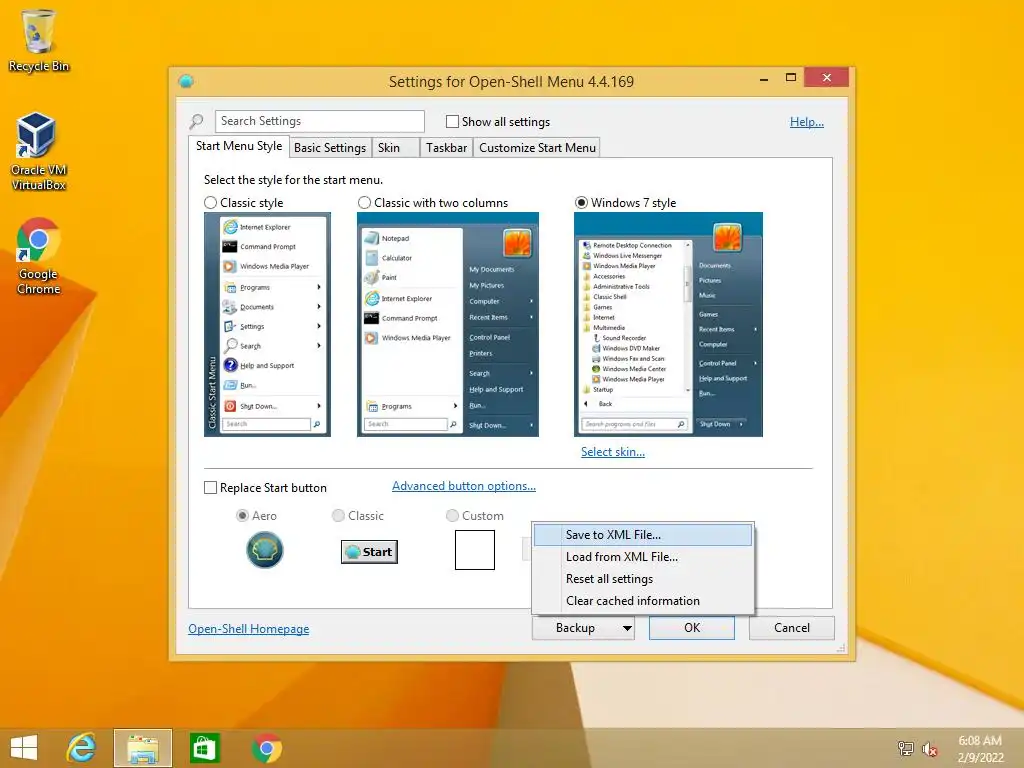Select Classic with two columns radio button
1024x768 pixels.
click(364, 202)
